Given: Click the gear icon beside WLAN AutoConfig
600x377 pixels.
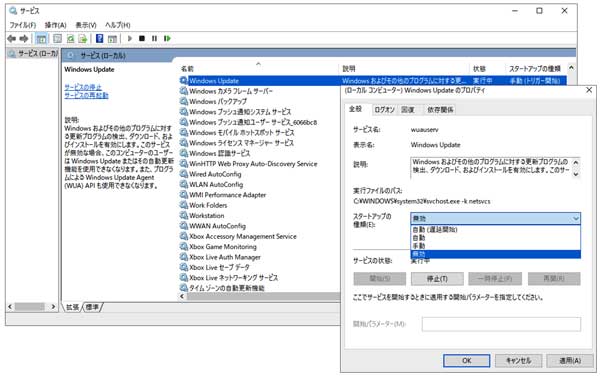Looking at the screenshot, I should pos(184,184).
